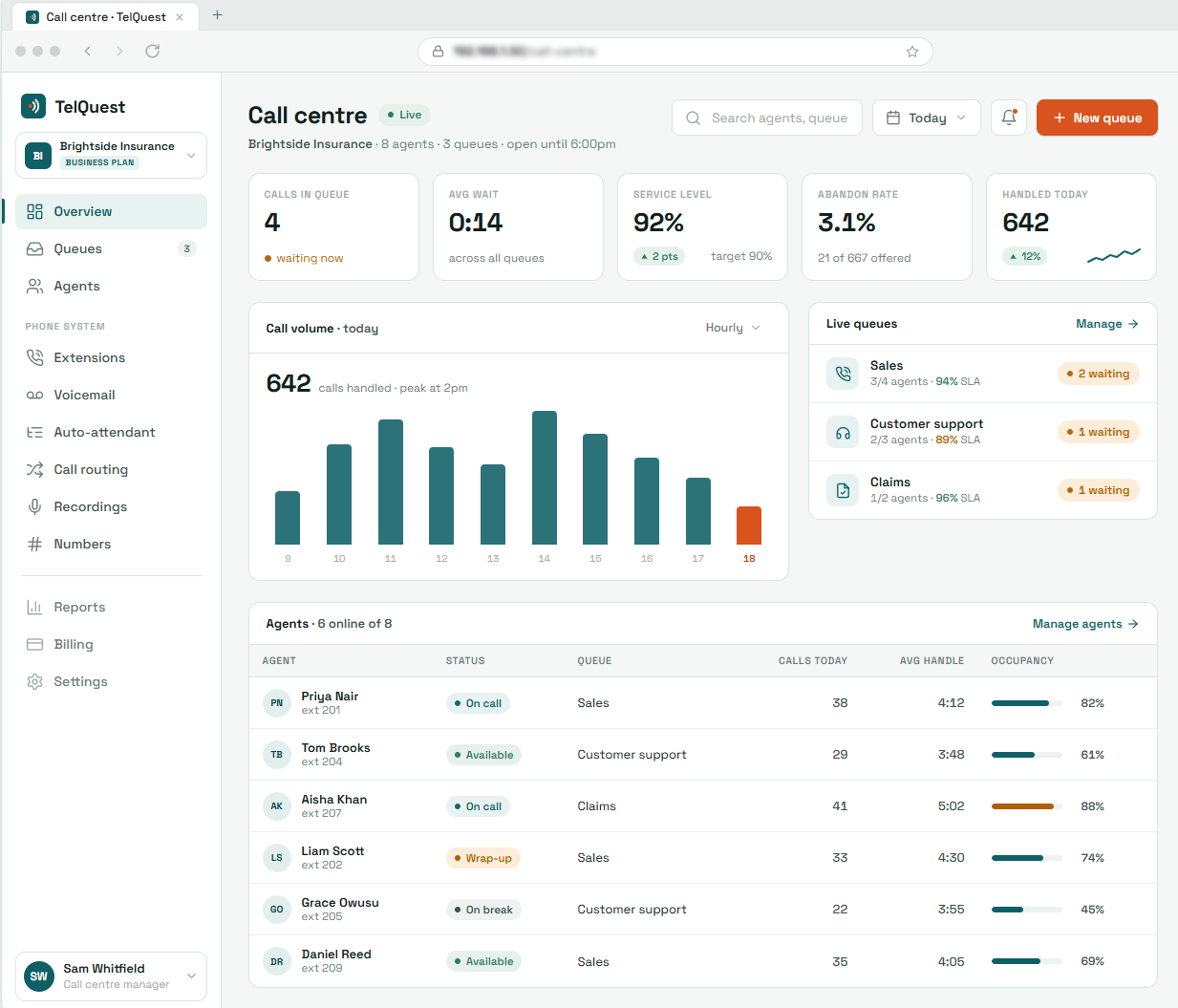The width and height of the screenshot is (1178, 1008).
Task: Open the Voicemail page
Action: click(111, 395)
